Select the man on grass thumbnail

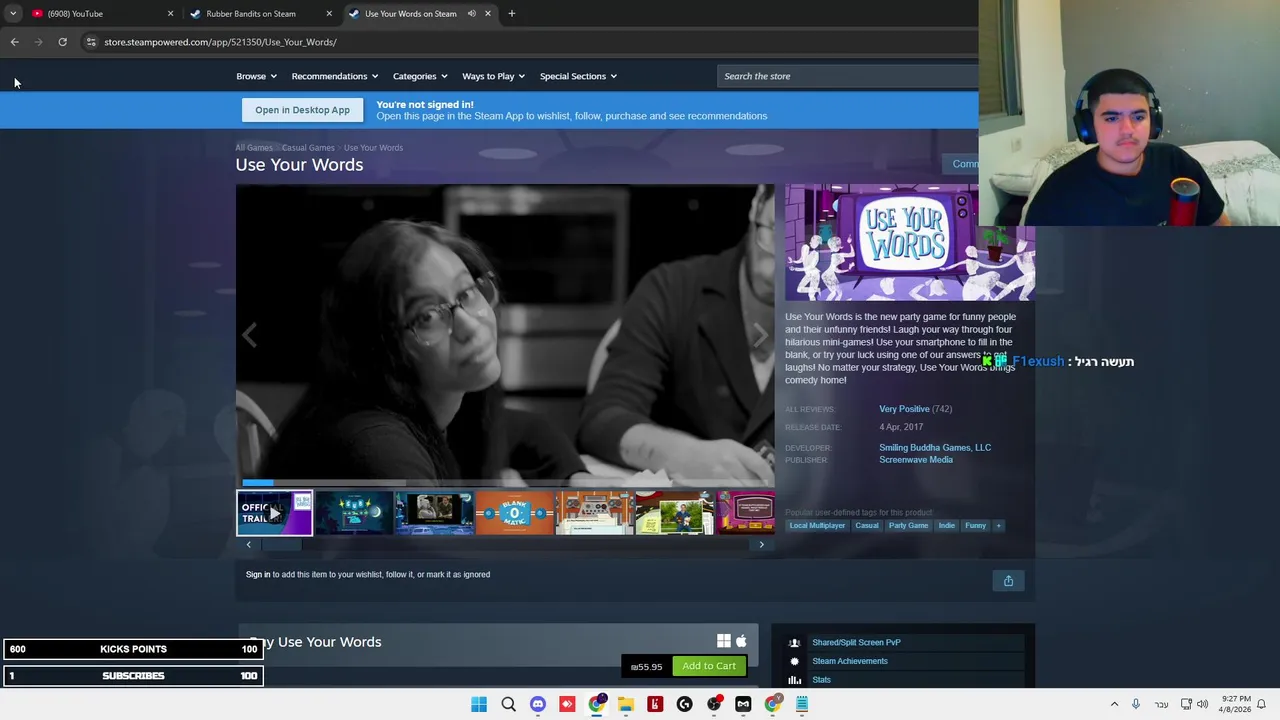pos(674,513)
